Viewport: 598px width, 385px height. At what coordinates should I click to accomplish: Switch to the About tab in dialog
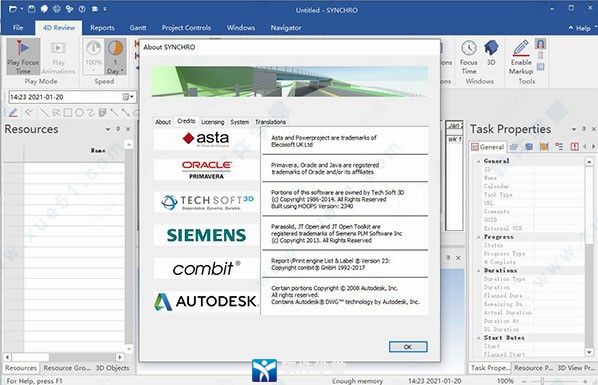coord(163,122)
